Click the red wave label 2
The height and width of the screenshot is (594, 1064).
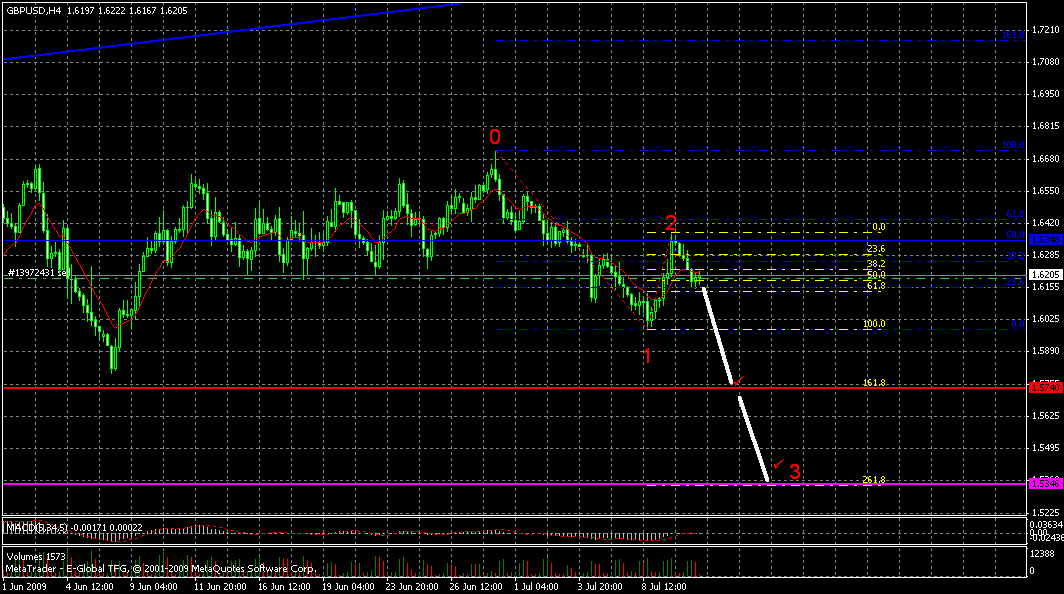[670, 223]
